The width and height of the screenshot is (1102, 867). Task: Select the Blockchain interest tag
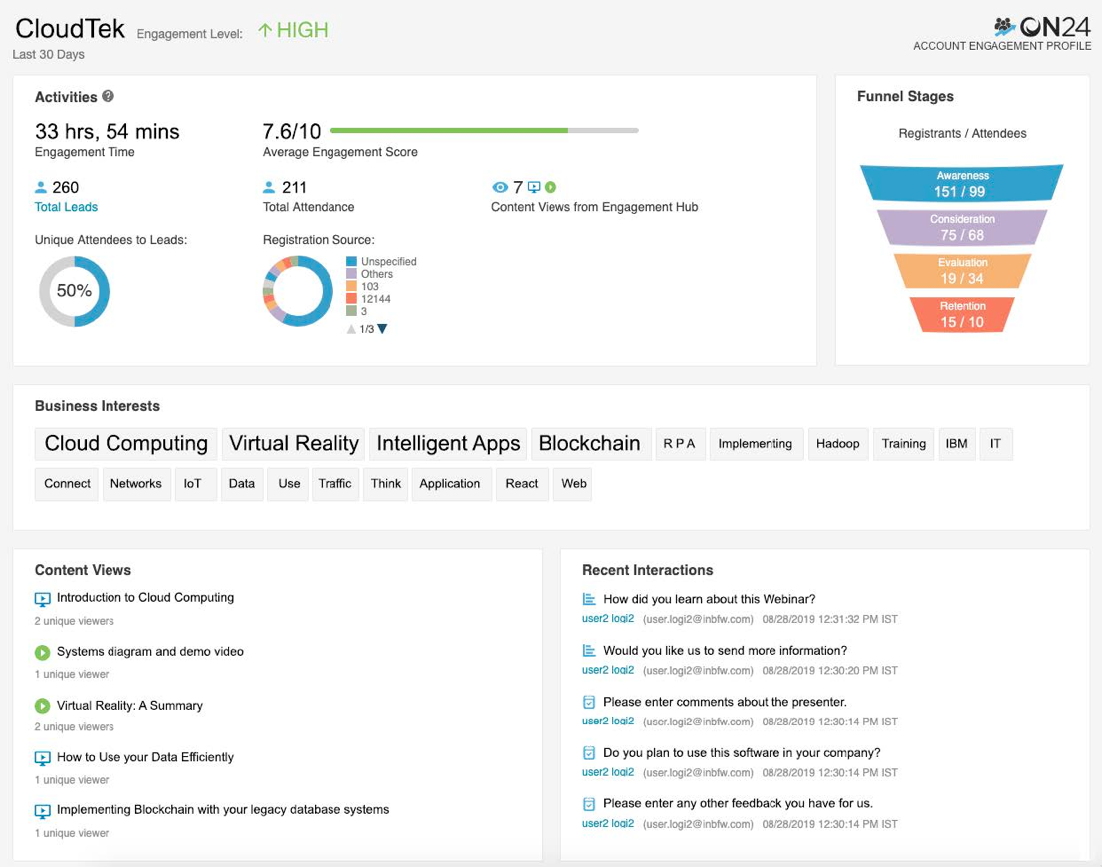click(590, 443)
